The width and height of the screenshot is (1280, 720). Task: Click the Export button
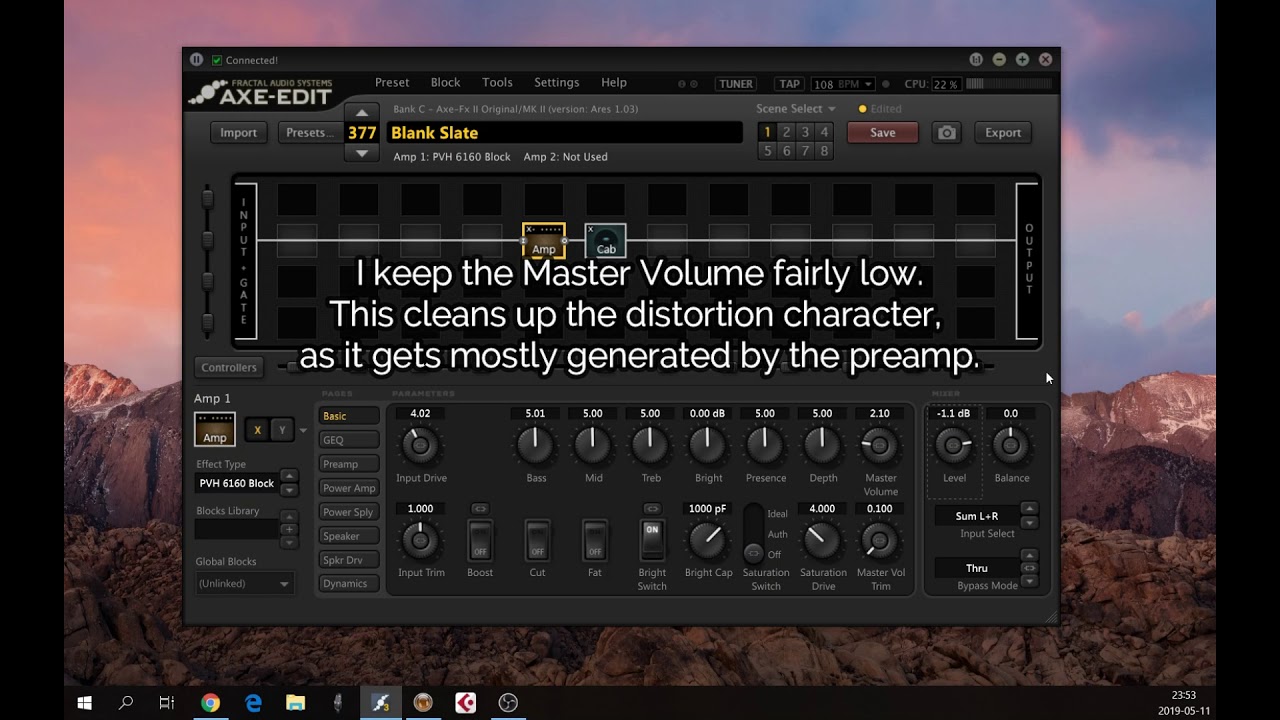(1003, 133)
